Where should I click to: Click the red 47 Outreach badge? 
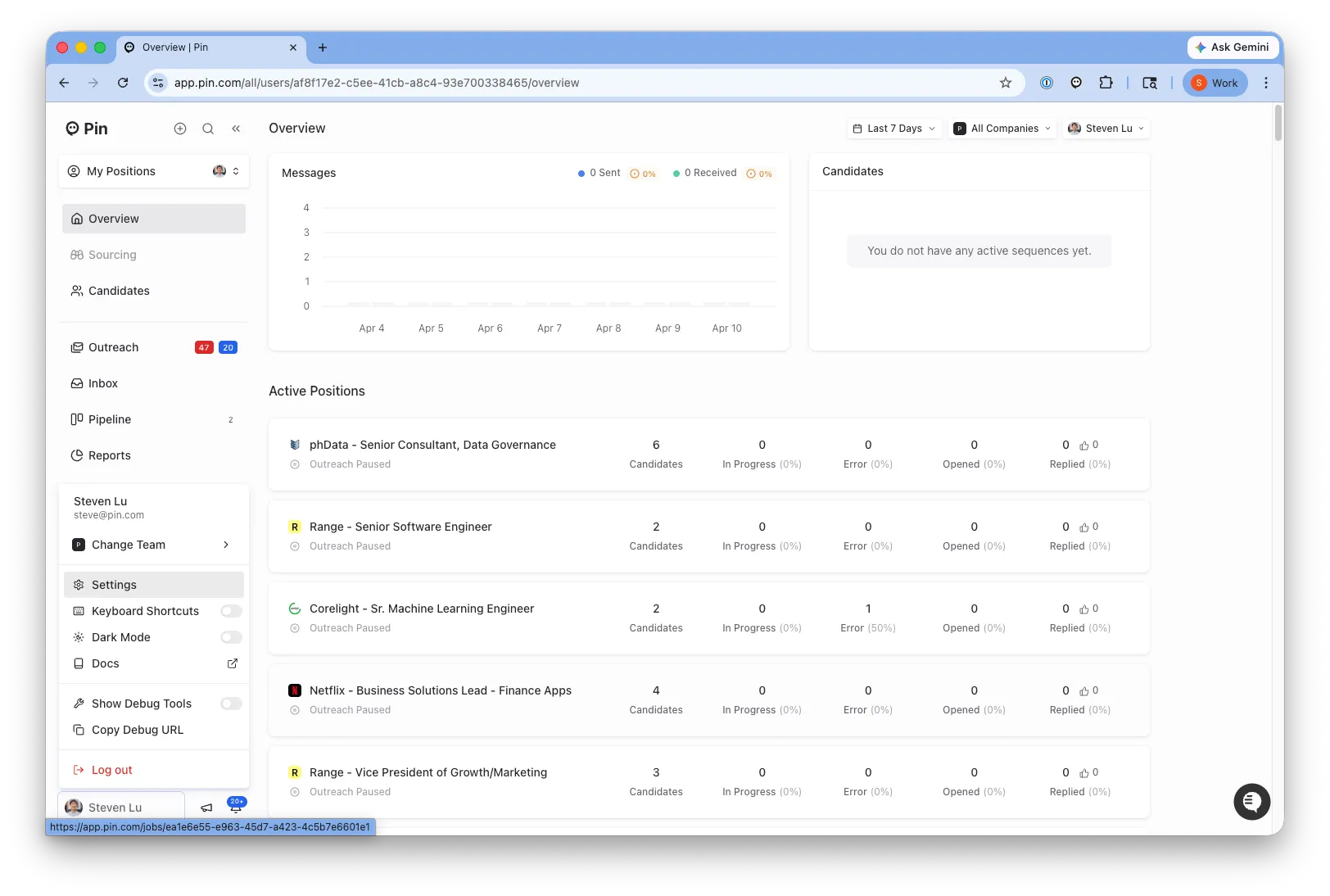(204, 347)
